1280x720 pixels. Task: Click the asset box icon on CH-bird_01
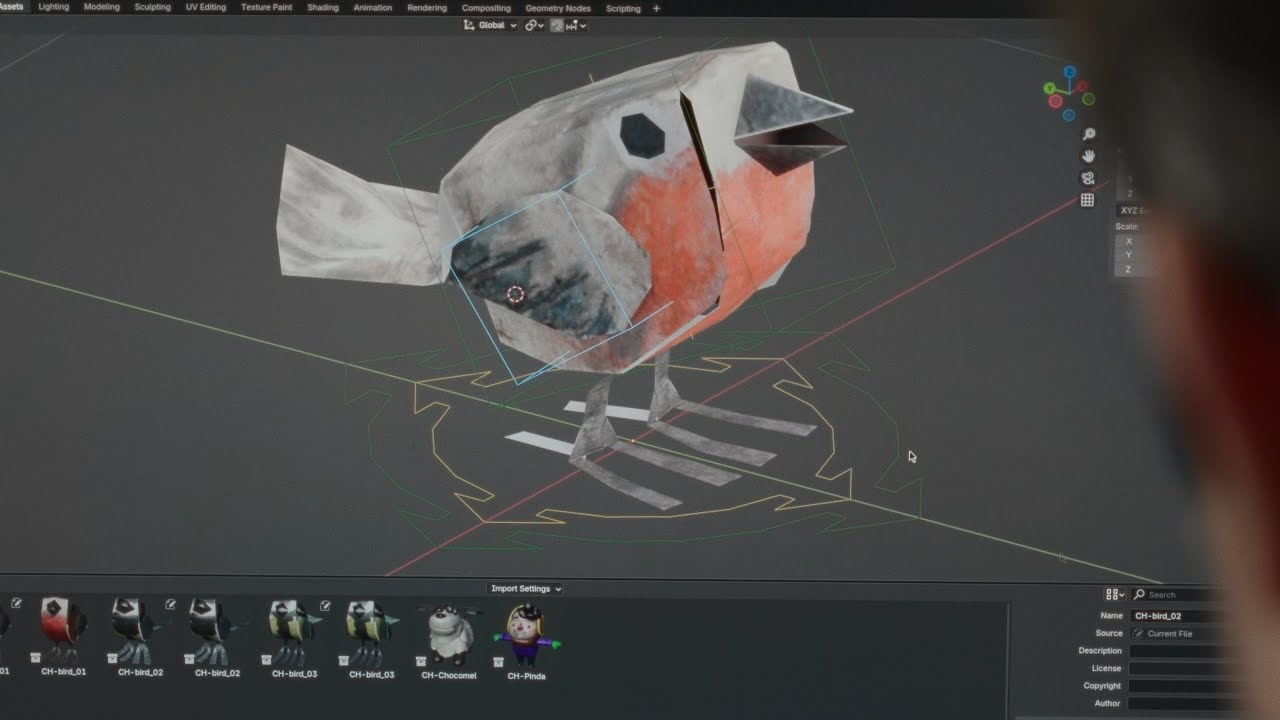[x=35, y=658]
